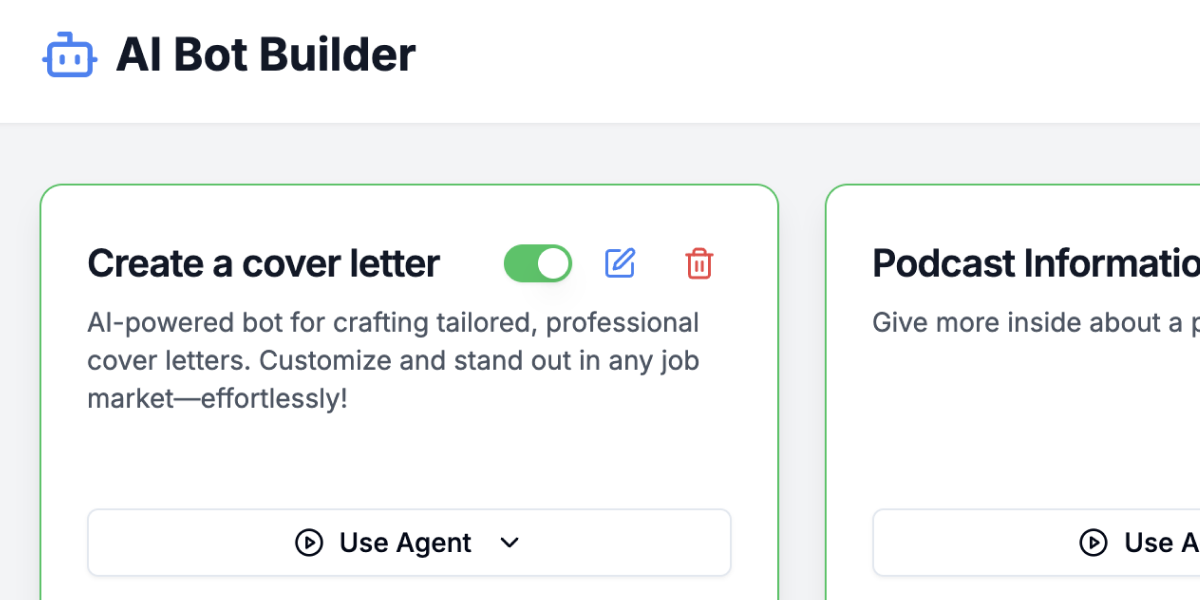Click empty space inside cover letter card

click(x=409, y=462)
